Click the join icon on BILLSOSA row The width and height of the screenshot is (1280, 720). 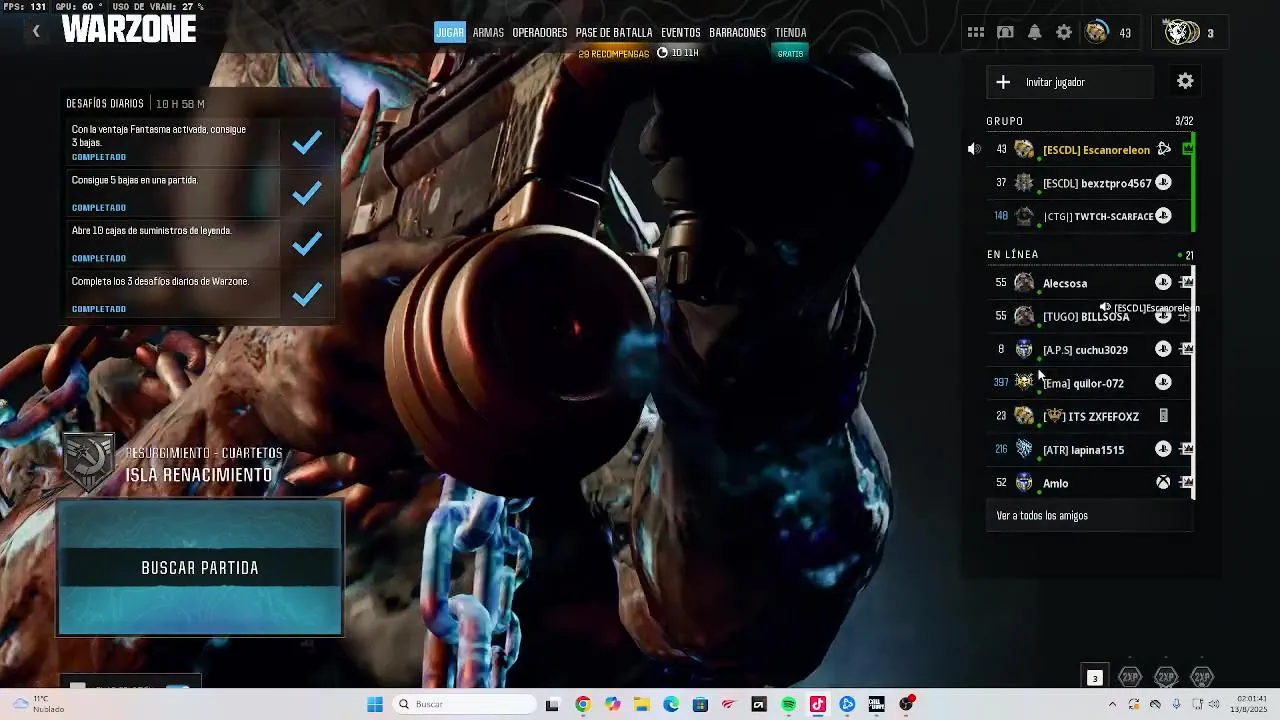click(1185, 316)
